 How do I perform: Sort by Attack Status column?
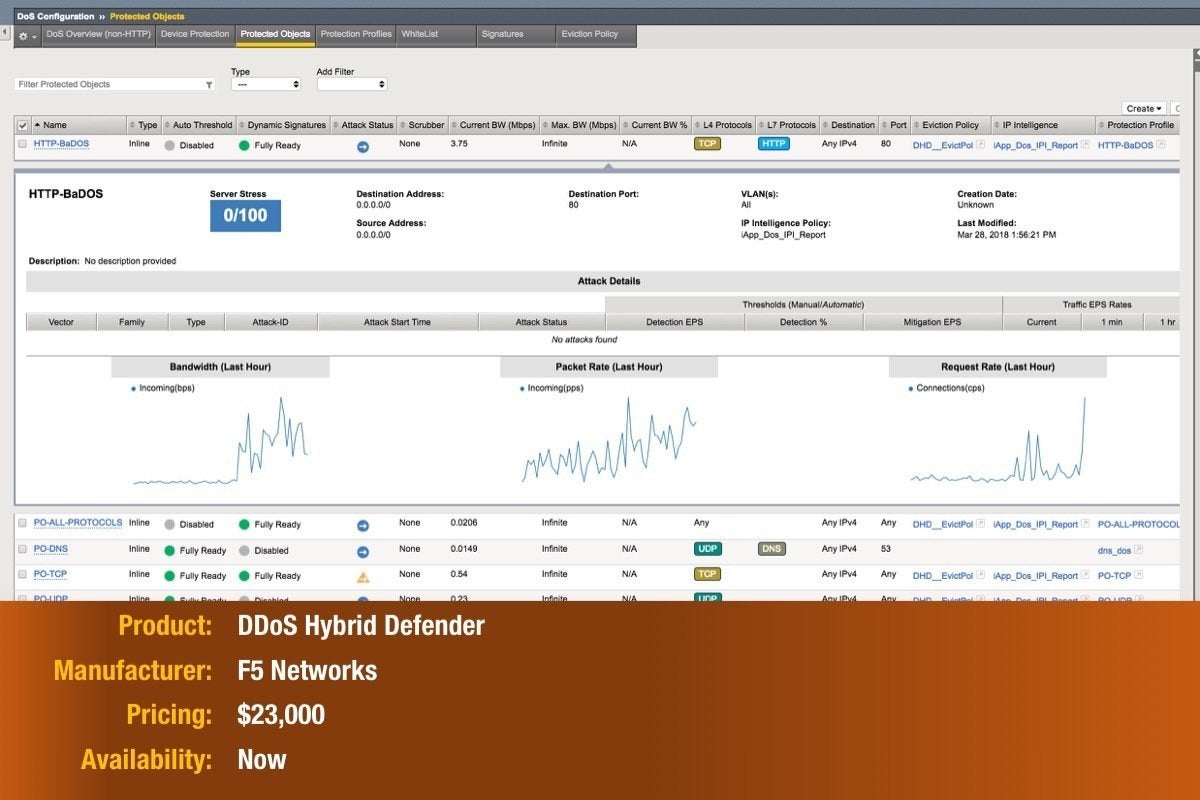[x=363, y=125]
